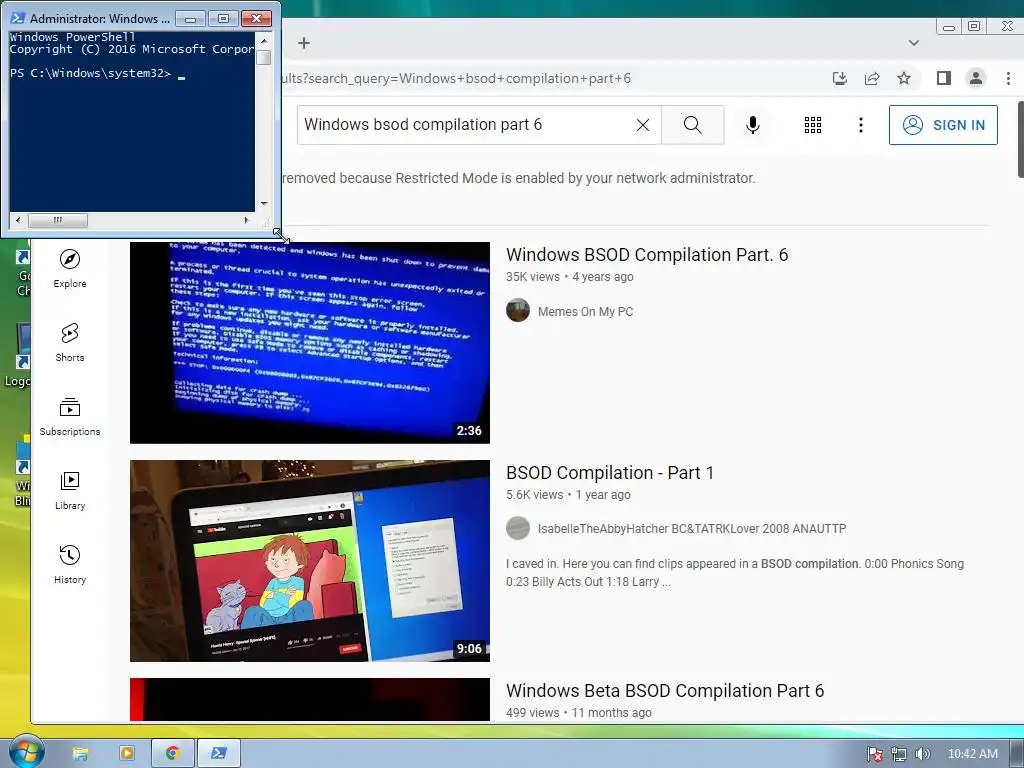
Task: Click the Restricted Mode notice text
Action: (x=519, y=178)
